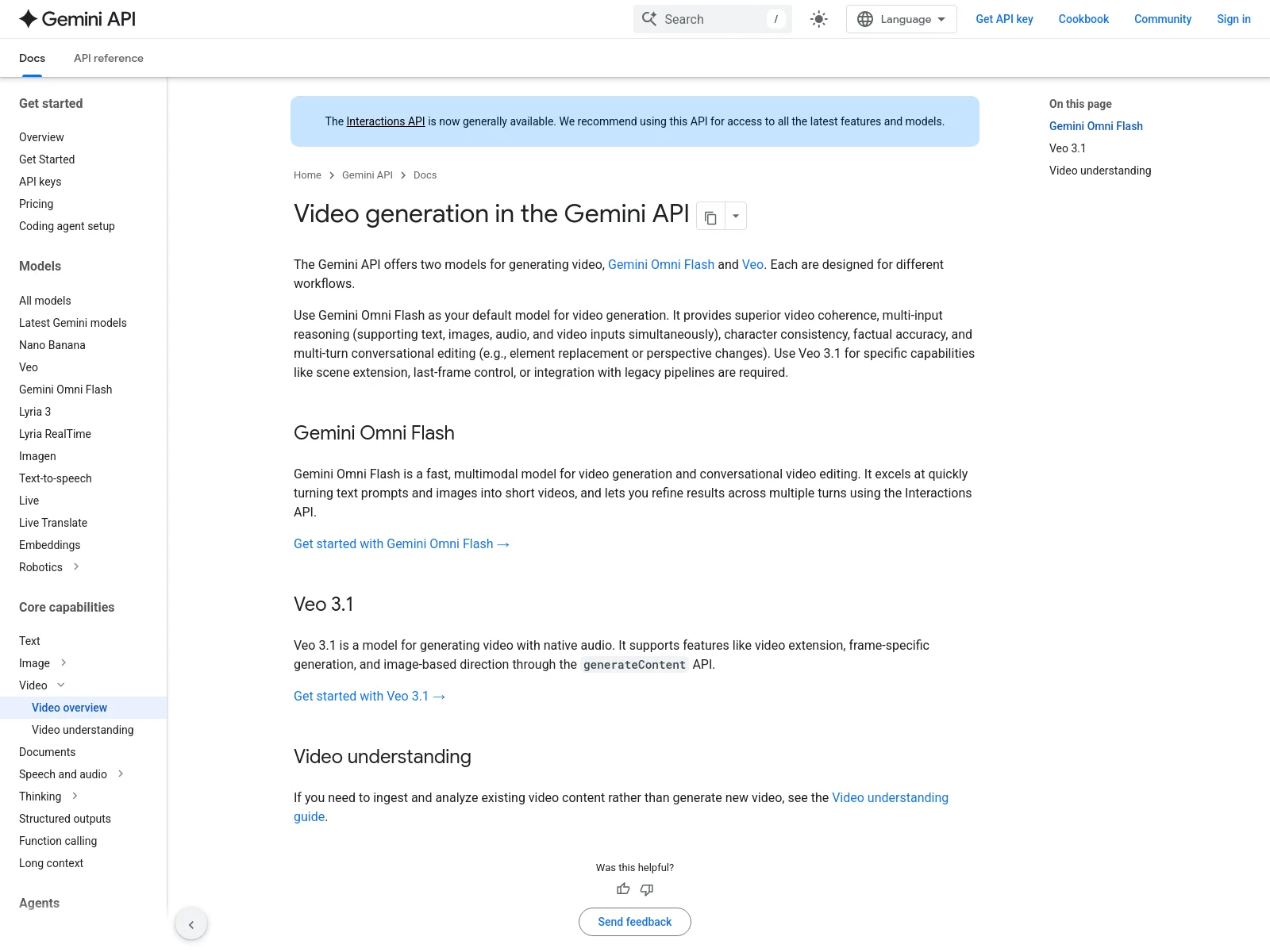1270x952 pixels.
Task: Click the Gemini API breadcrumb
Action: (368, 175)
